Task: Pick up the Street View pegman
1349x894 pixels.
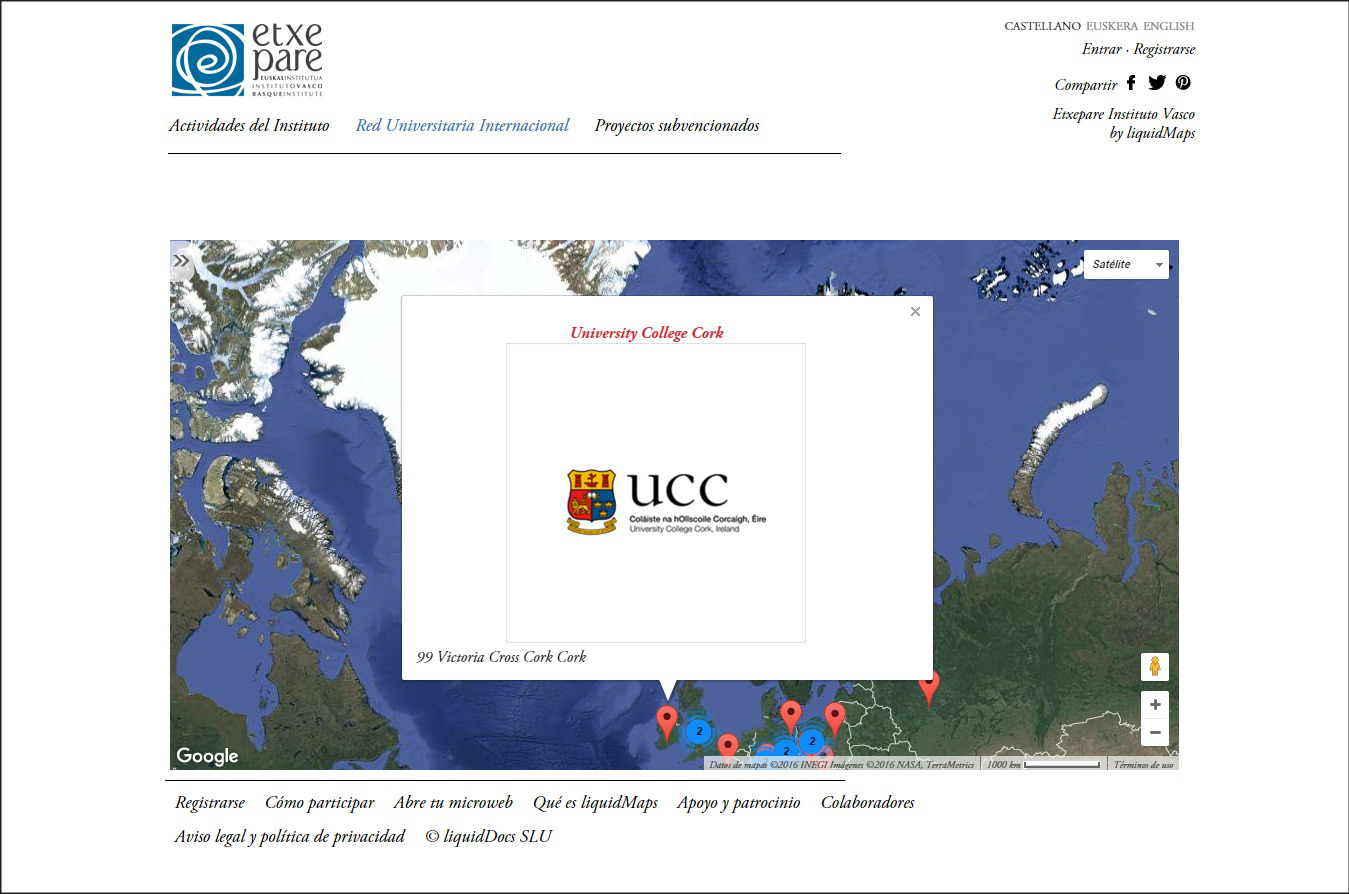Action: (x=1155, y=667)
